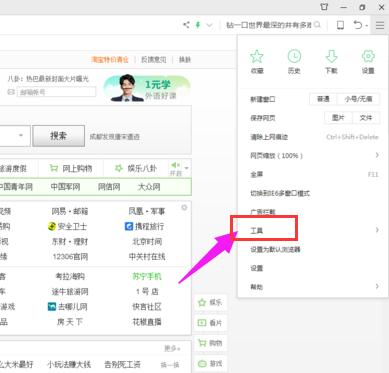This screenshot has height=373, width=389.
Task: Expand the 帮助 submenu chevron
Action: click(x=377, y=286)
